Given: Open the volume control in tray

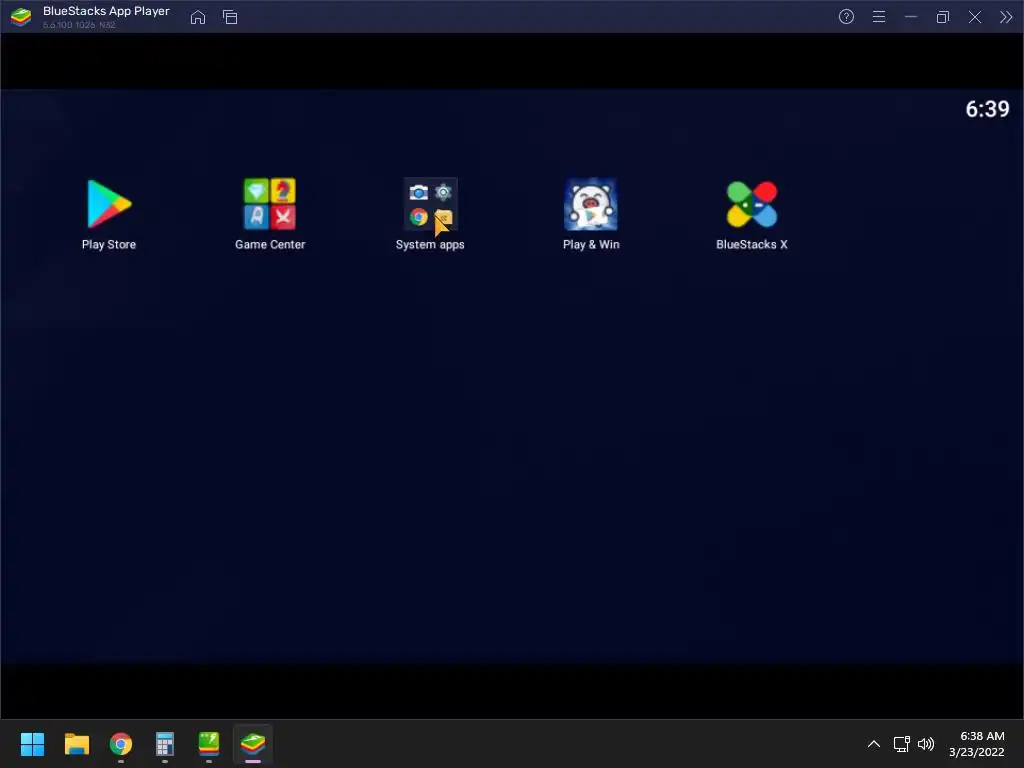Looking at the screenshot, I should coord(926,744).
